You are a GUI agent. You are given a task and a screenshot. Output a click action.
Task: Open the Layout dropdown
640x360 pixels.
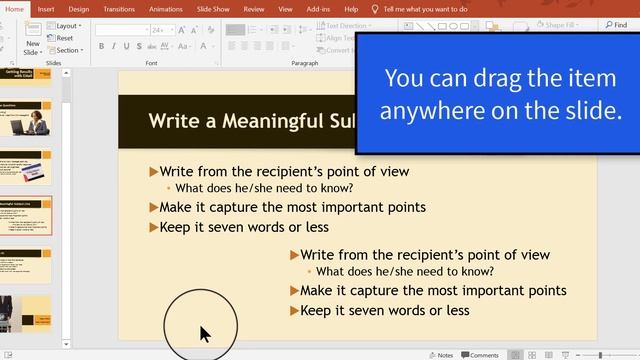click(x=64, y=26)
